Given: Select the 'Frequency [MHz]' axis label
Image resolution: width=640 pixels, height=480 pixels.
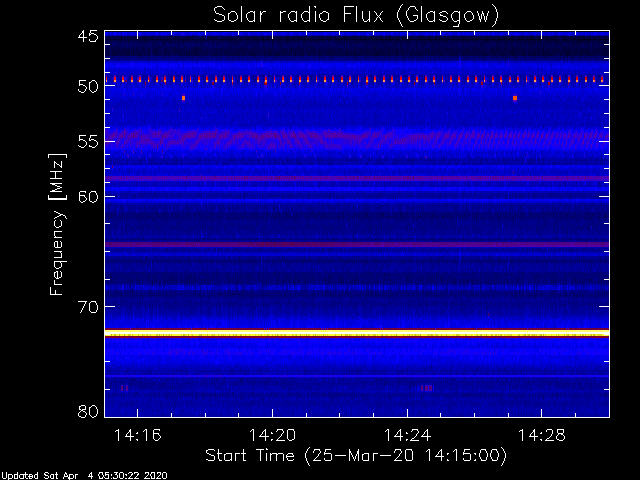Looking at the screenshot, I should [x=57, y=224].
